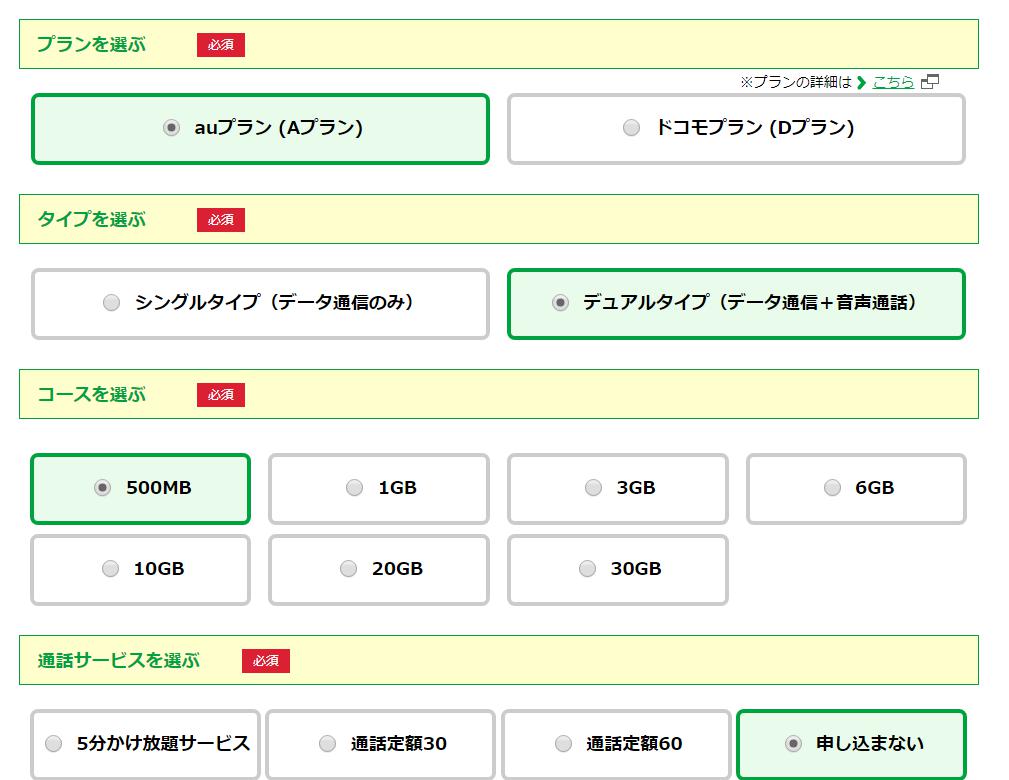Click the new-window icon beside こちら
1009x780 pixels.
[x=930, y=82]
